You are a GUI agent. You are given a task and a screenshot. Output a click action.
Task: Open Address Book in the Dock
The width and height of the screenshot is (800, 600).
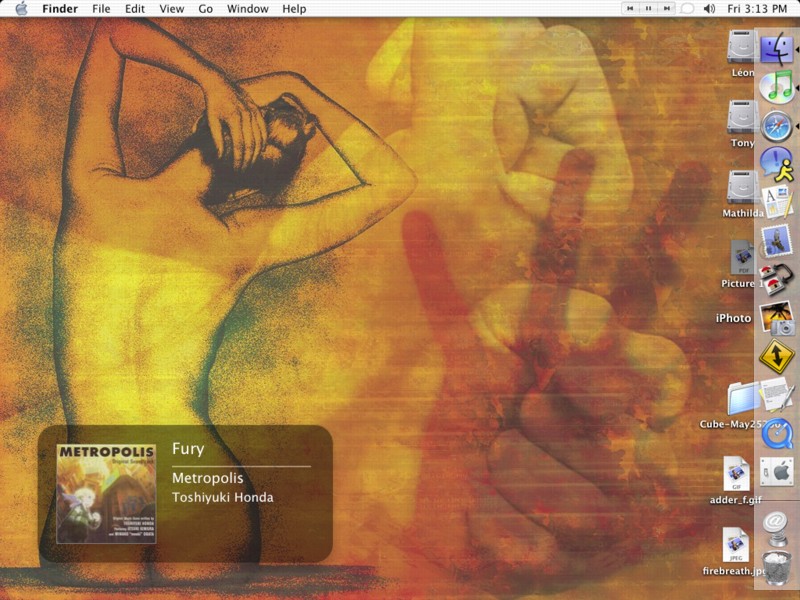click(x=776, y=201)
